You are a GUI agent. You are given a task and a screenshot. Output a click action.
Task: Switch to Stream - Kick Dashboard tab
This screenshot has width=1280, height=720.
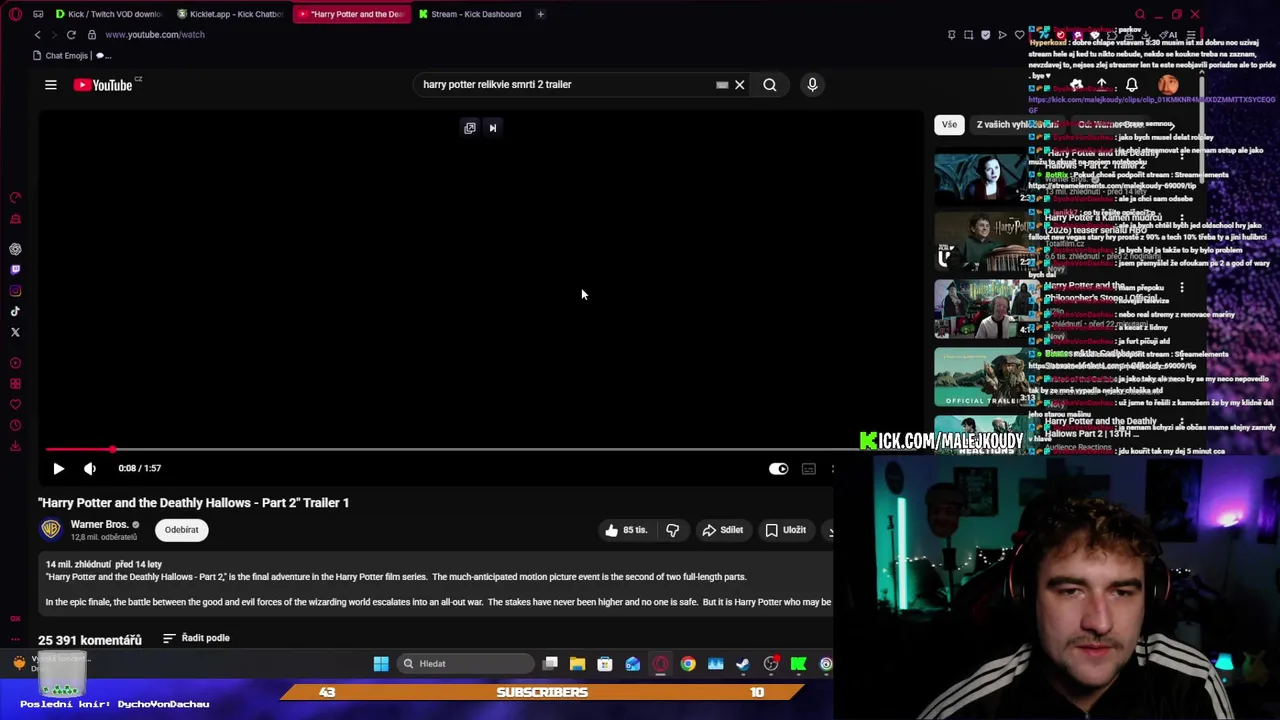(x=470, y=14)
